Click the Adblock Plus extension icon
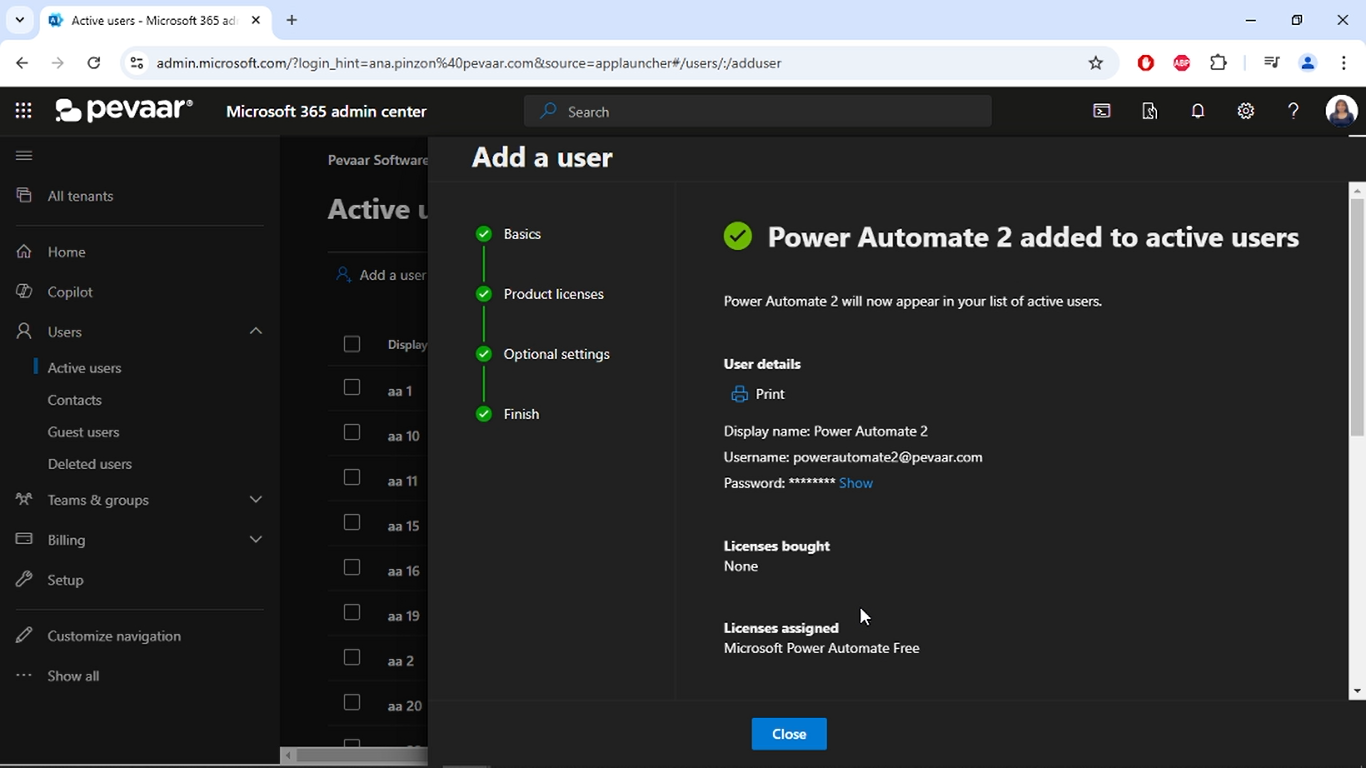The width and height of the screenshot is (1366, 768). click(1182, 63)
